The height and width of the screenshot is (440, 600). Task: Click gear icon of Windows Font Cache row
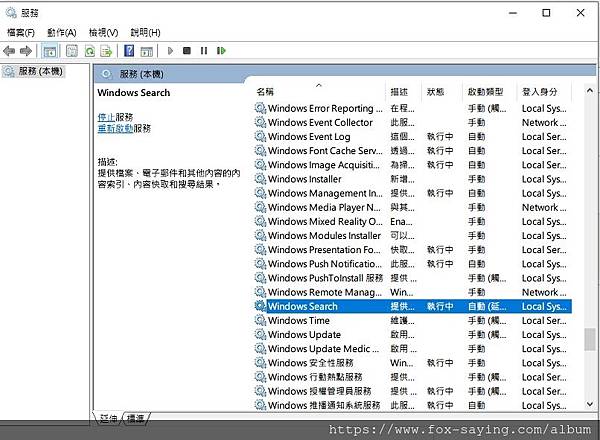point(260,151)
